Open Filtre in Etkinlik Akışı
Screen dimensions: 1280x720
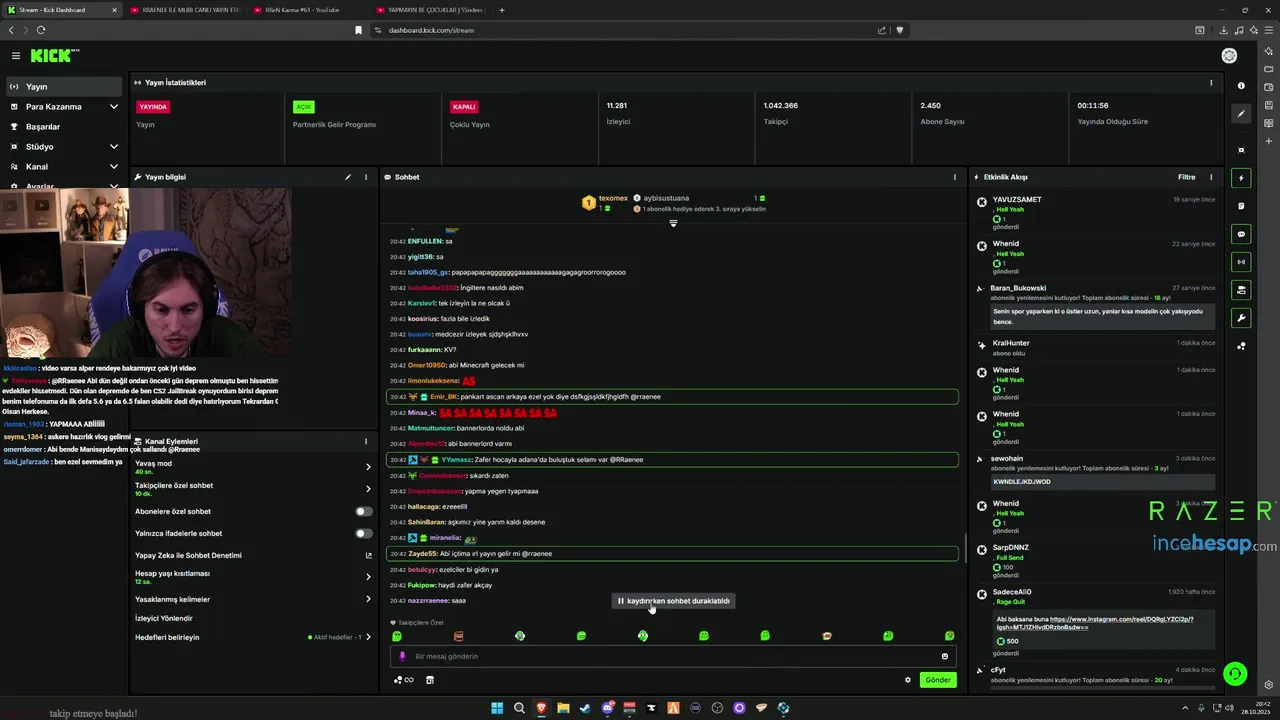[1186, 177]
